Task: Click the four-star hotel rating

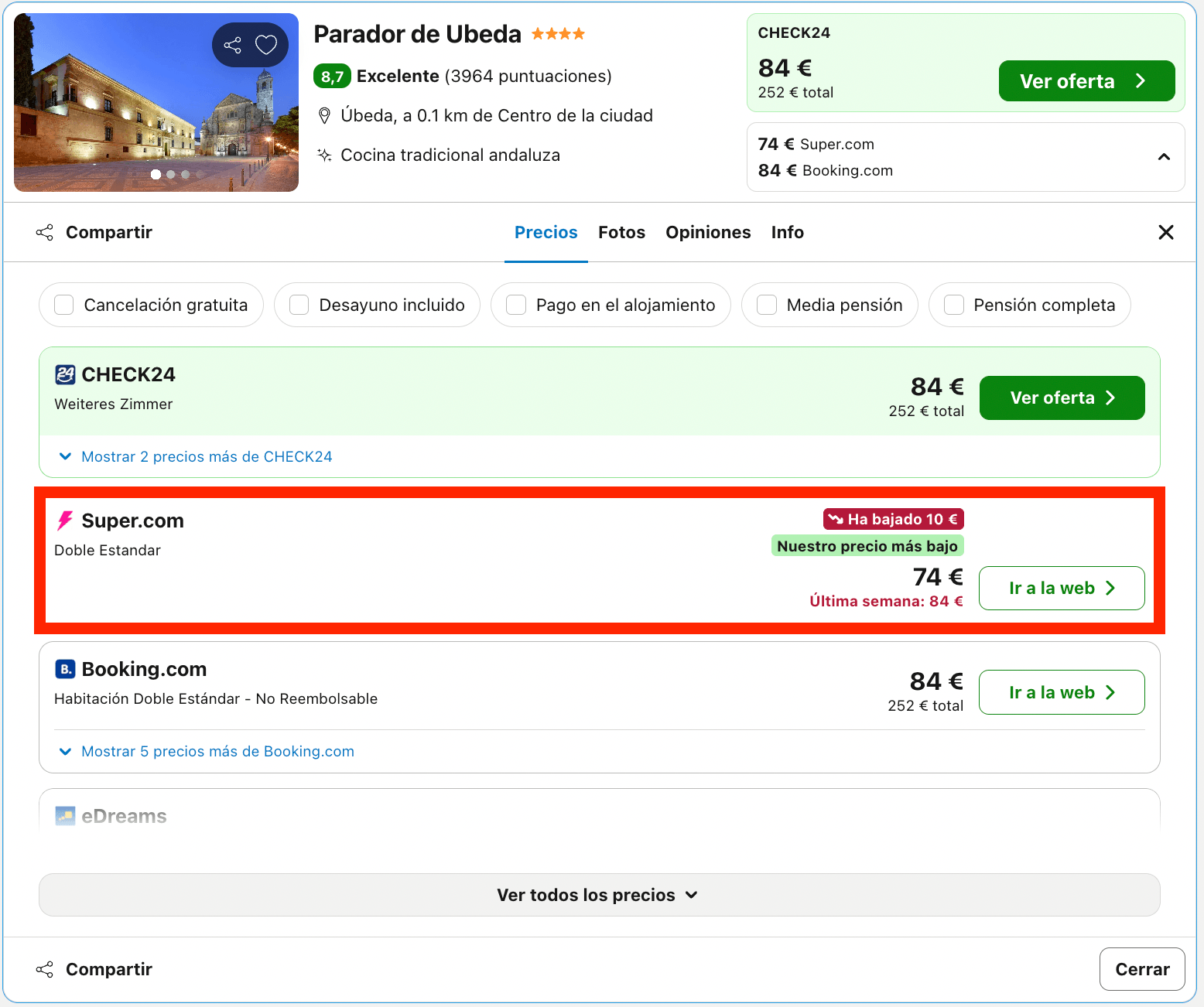Action: (x=558, y=34)
